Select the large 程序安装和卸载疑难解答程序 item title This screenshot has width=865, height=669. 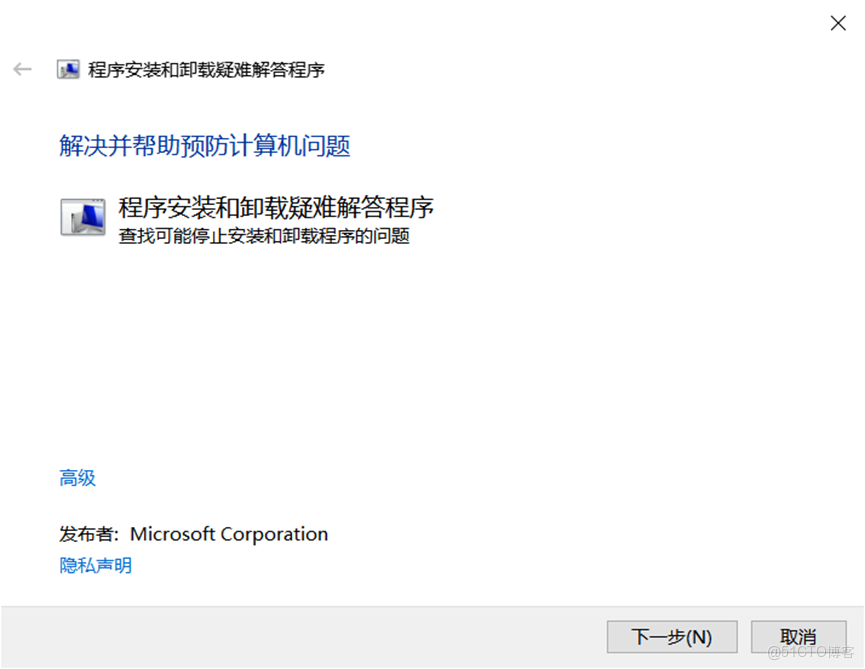click(276, 208)
